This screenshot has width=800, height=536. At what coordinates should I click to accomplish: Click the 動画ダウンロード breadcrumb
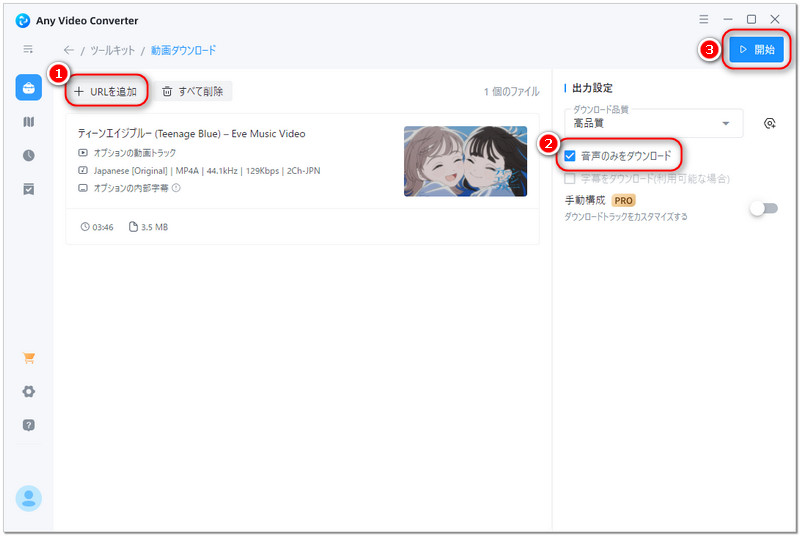[x=183, y=50]
